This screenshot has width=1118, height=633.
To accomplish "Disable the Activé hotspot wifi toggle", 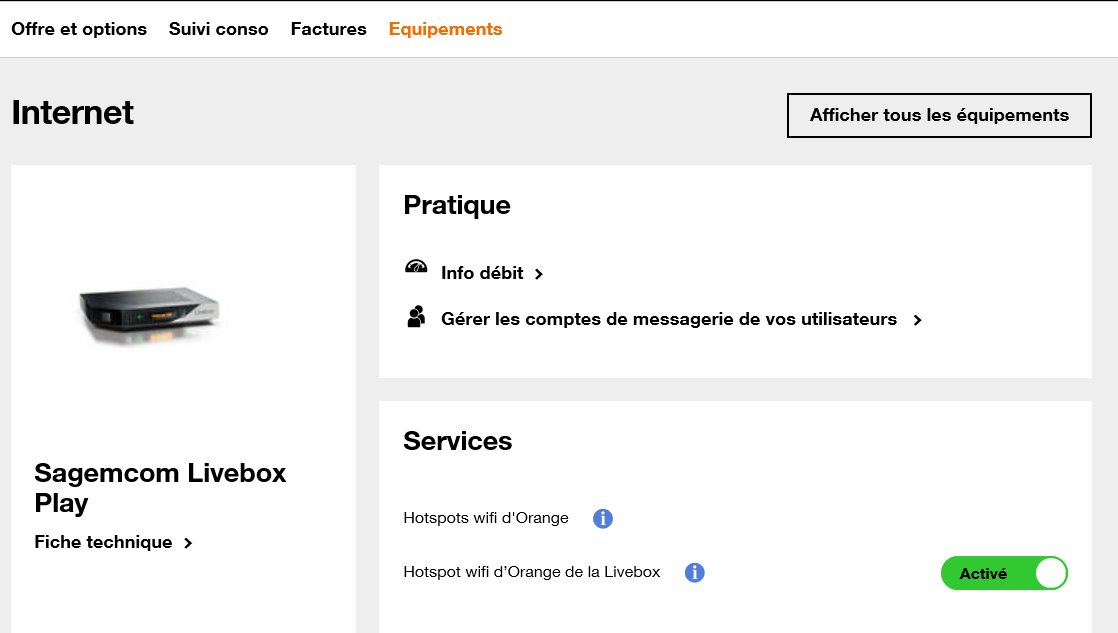I will [1004, 573].
